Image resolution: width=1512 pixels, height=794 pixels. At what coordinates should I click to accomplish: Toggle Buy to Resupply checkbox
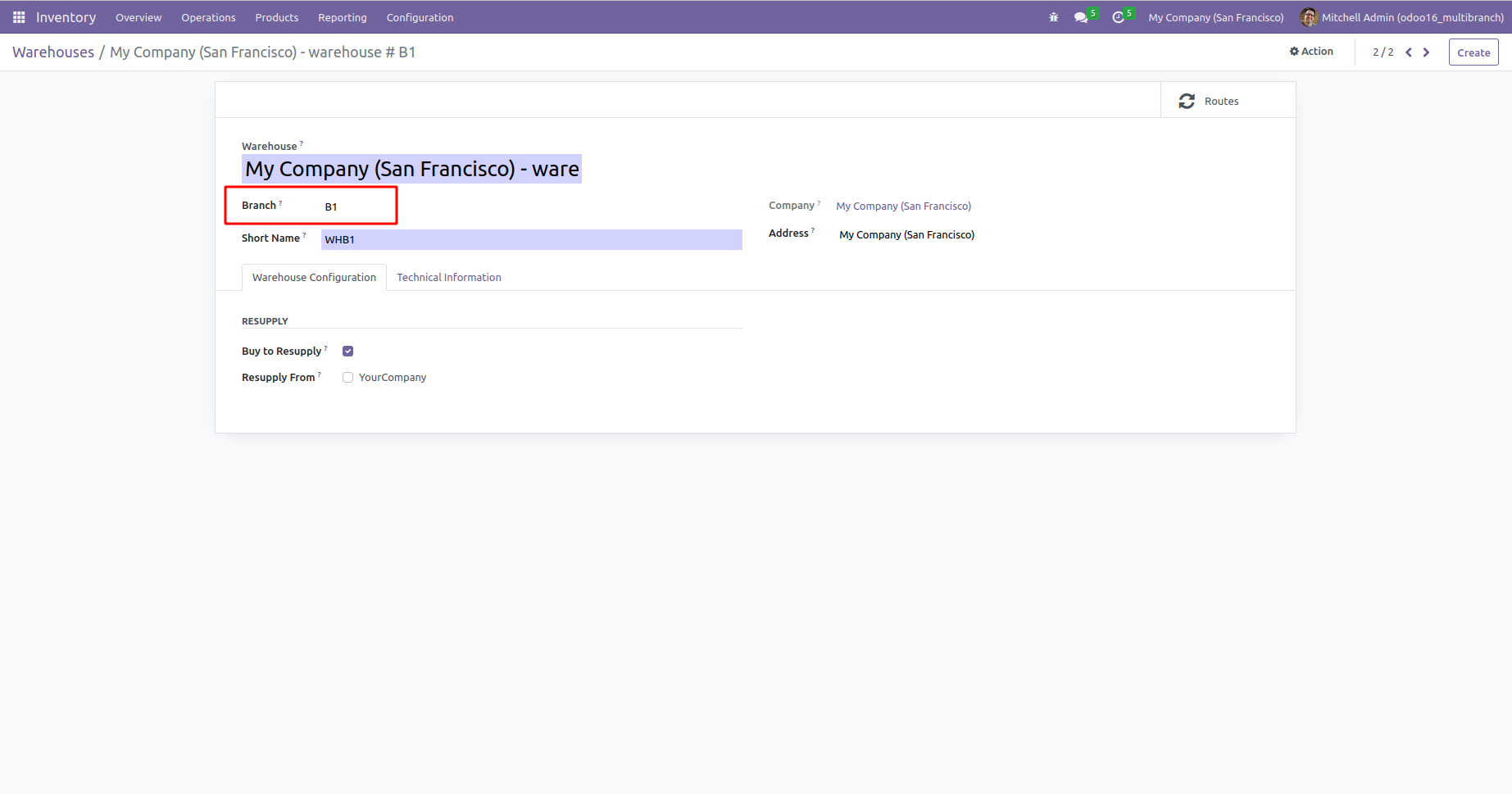[x=347, y=351]
